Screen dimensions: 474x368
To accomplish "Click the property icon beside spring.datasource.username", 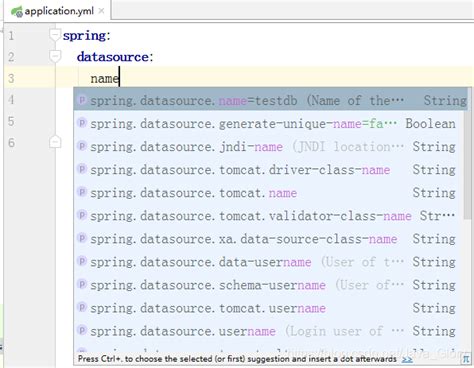I will (x=82, y=330).
